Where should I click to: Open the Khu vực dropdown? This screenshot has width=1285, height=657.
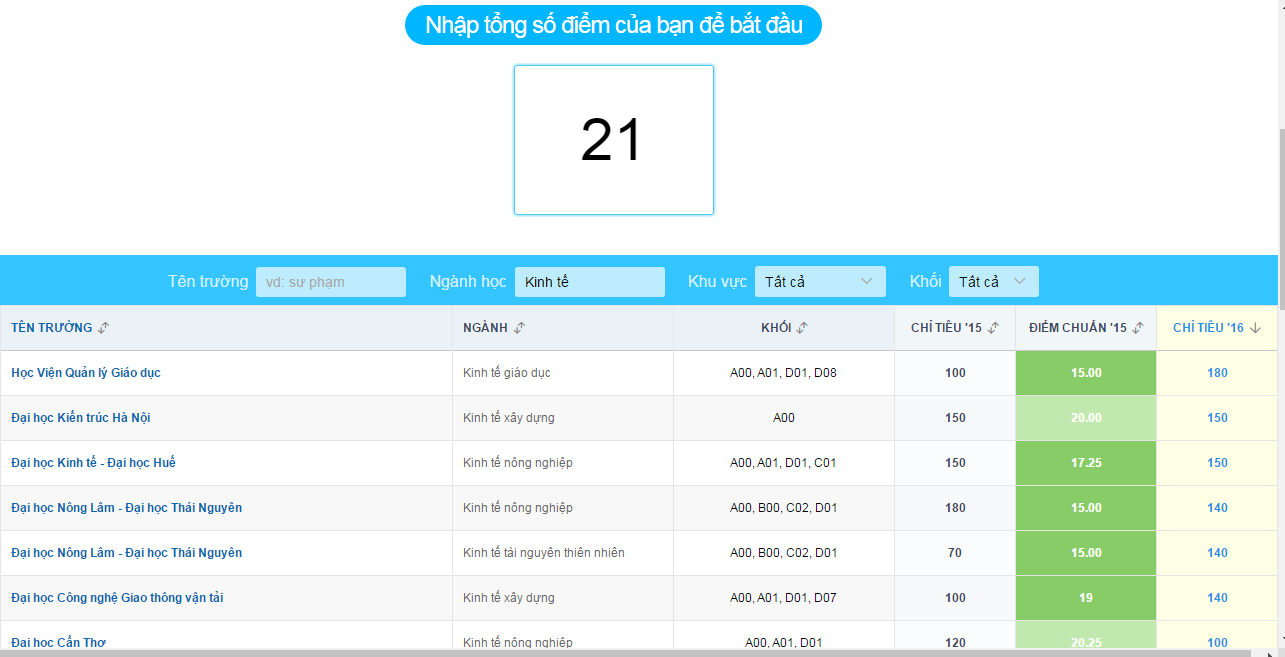click(x=820, y=282)
